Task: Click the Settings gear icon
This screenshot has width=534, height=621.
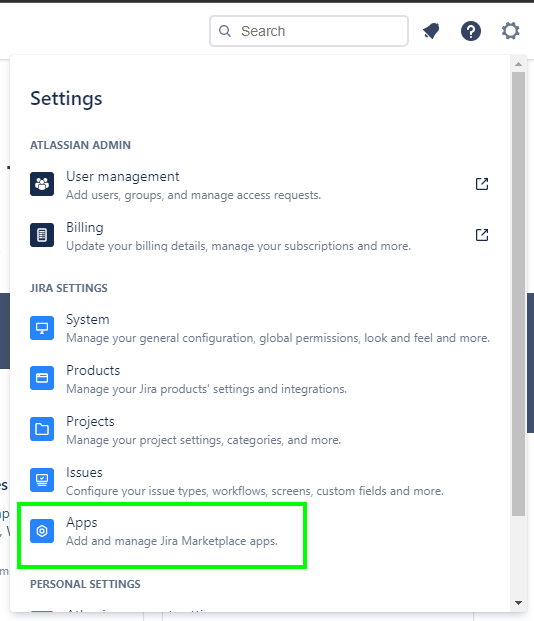Action: point(510,31)
